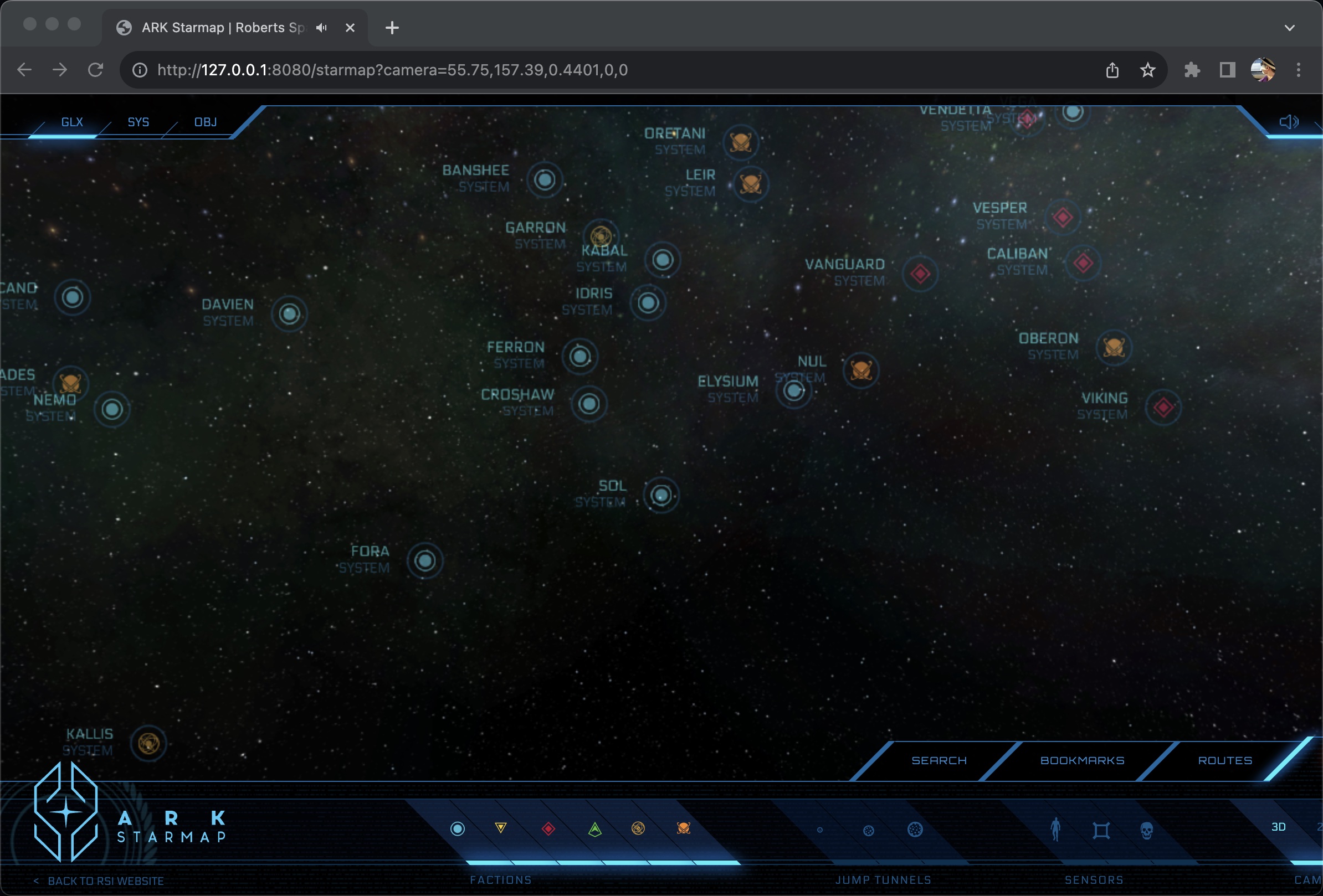This screenshot has width=1323, height=896.
Task: Enable the population sensor (human figure)
Action: click(1055, 830)
